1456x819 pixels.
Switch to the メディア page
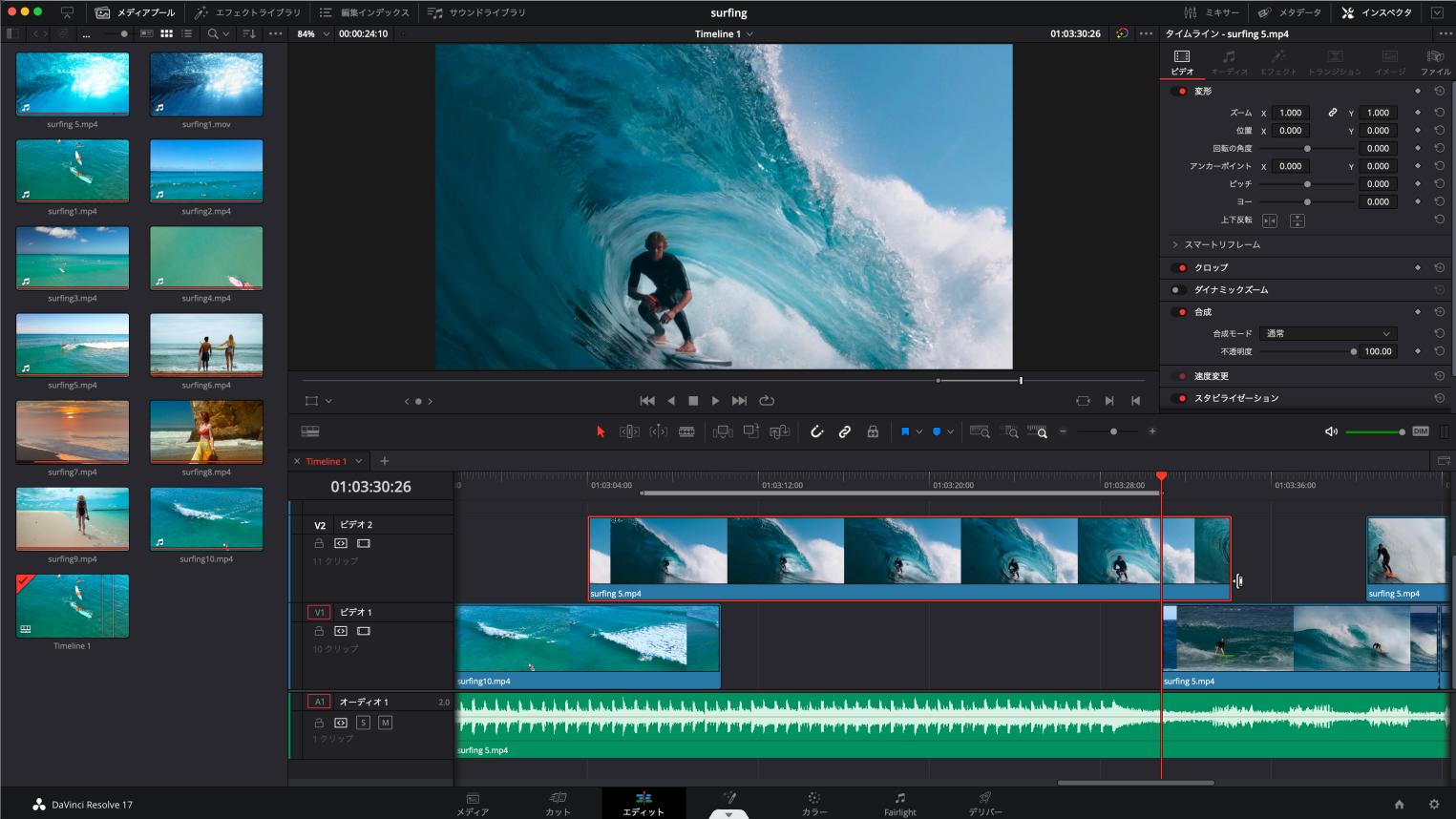(x=473, y=804)
